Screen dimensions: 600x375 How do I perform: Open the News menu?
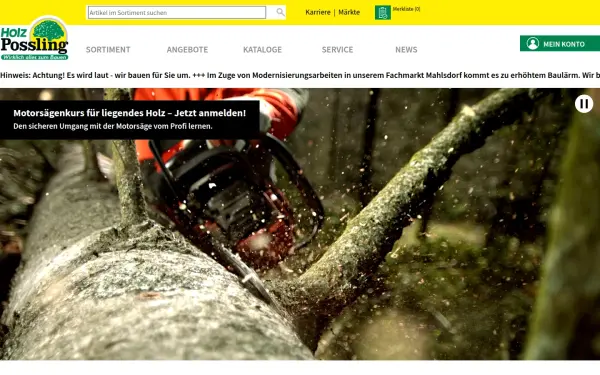tap(406, 49)
